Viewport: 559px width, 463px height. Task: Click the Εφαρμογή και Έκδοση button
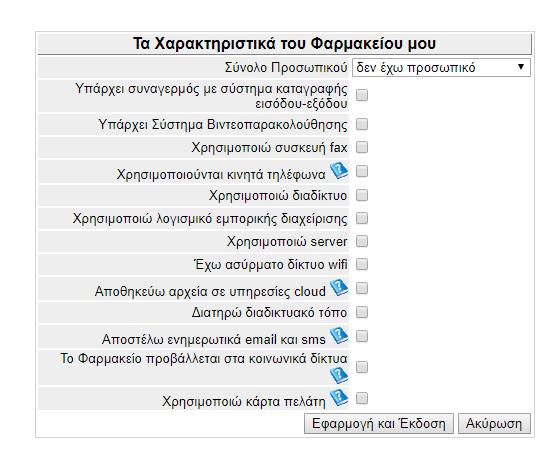point(379,423)
